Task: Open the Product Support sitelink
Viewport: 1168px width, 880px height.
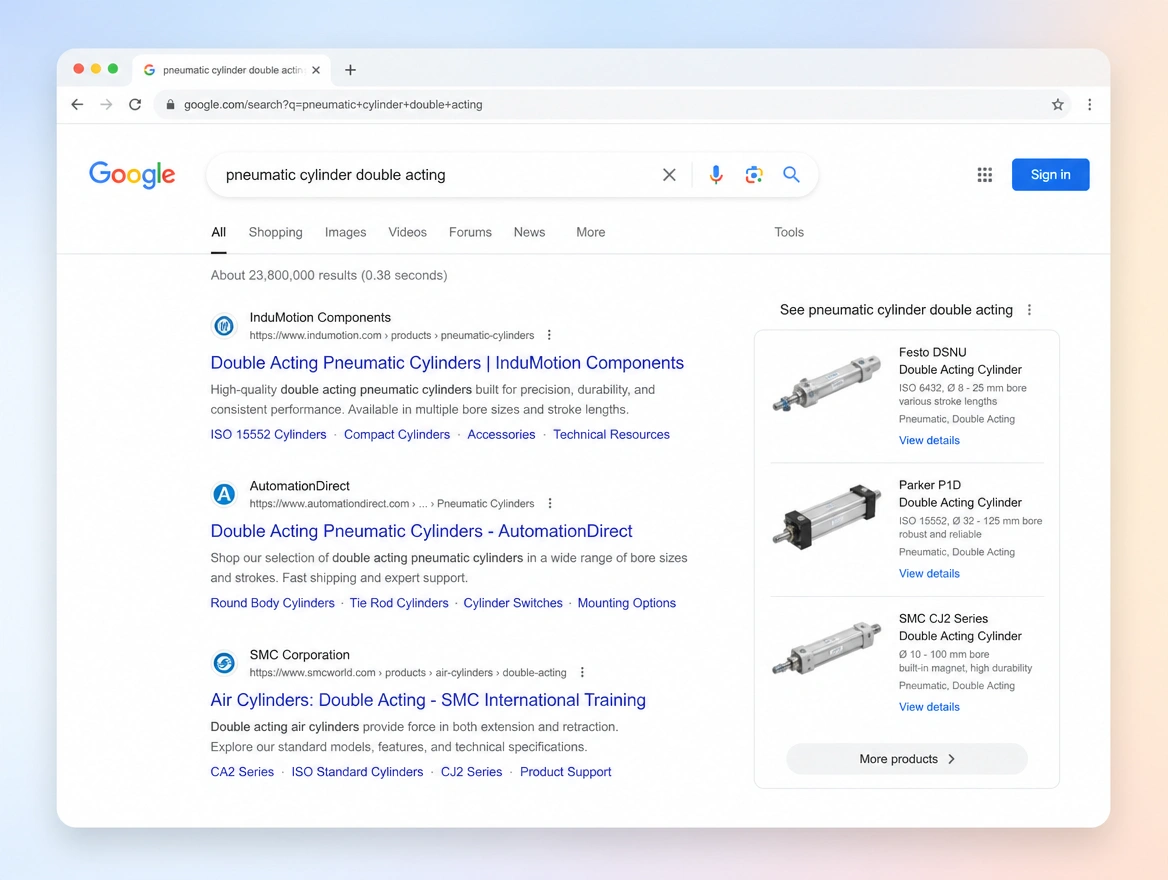Action: point(565,772)
